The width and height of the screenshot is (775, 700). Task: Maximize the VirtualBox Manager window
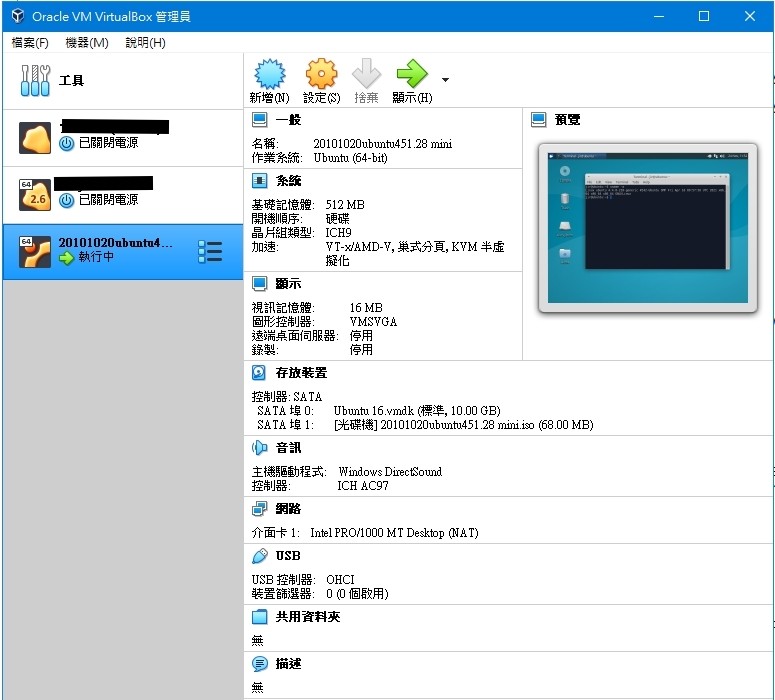[704, 16]
